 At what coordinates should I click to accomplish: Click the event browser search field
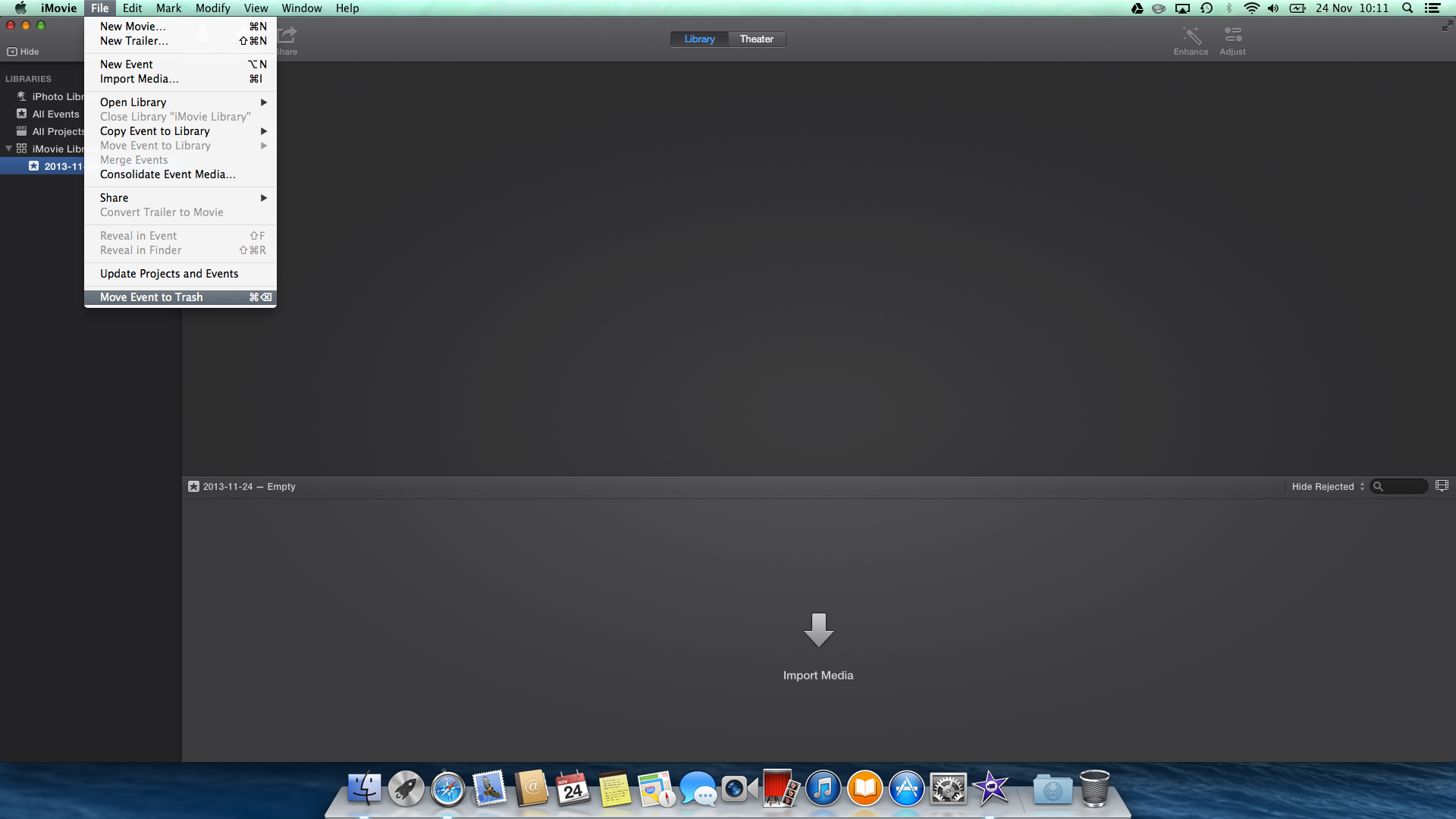point(1403,487)
